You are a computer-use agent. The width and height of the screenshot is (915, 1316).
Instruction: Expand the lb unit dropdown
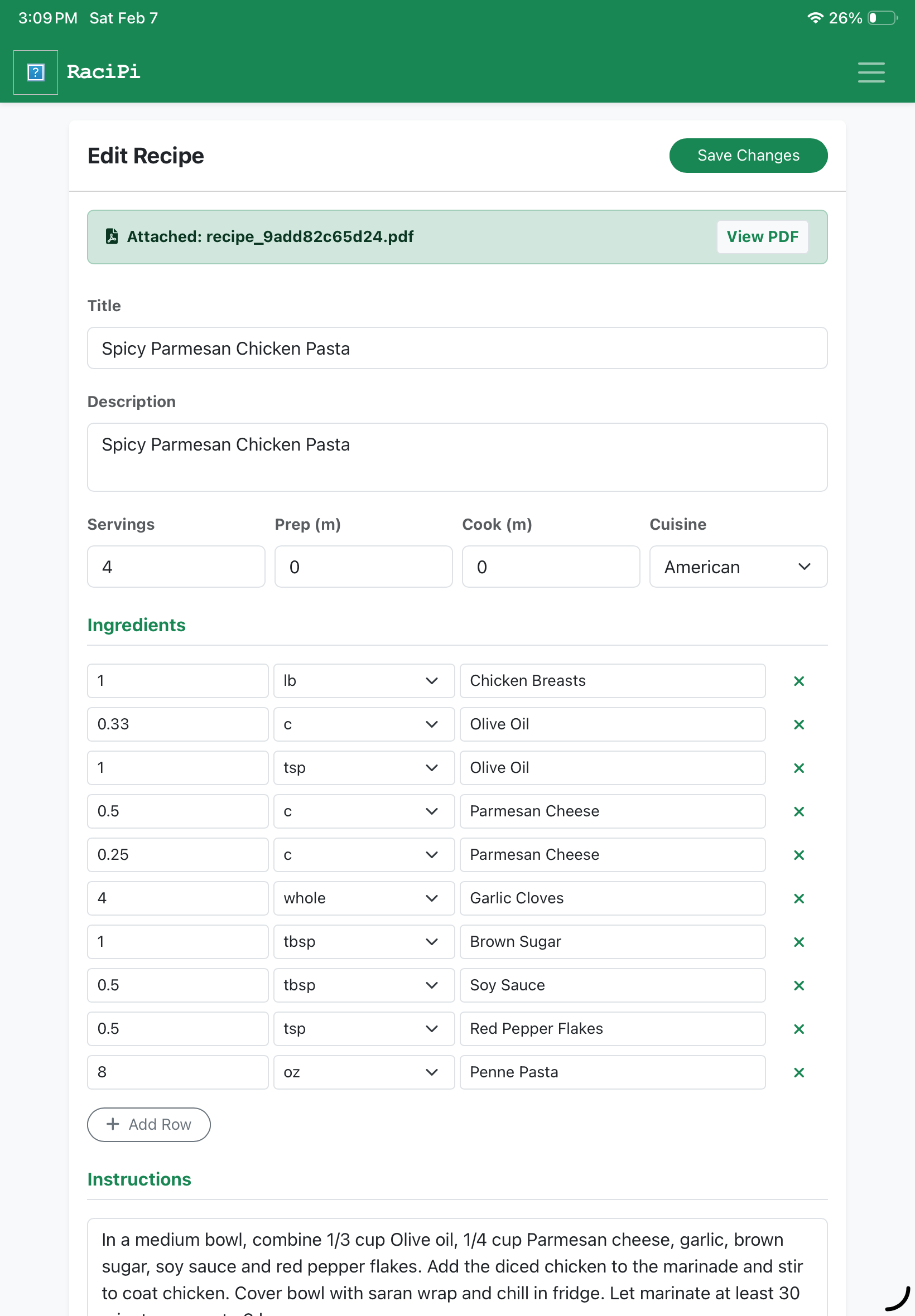(x=363, y=681)
